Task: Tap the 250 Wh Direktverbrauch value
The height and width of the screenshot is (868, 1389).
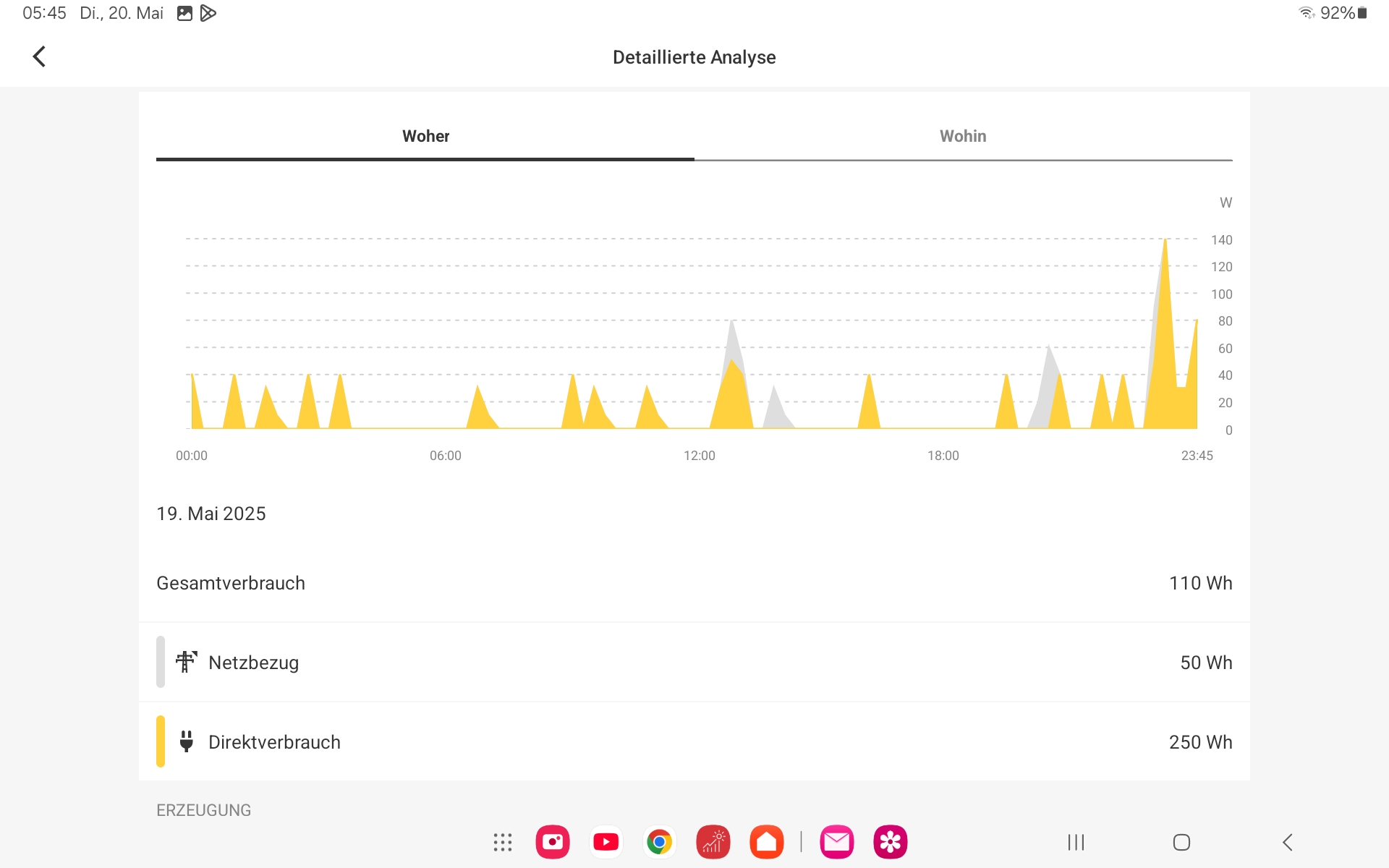Action: [1200, 742]
